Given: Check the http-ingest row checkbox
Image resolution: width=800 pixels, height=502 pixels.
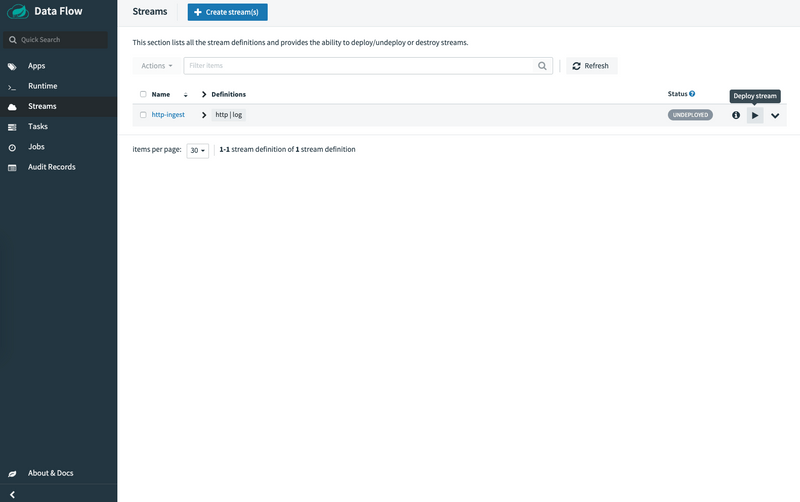Looking at the screenshot, I should point(143,115).
